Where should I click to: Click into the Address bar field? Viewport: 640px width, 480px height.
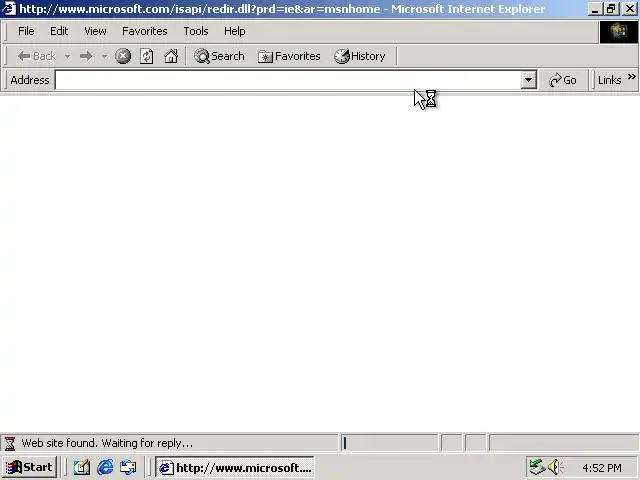coord(288,80)
